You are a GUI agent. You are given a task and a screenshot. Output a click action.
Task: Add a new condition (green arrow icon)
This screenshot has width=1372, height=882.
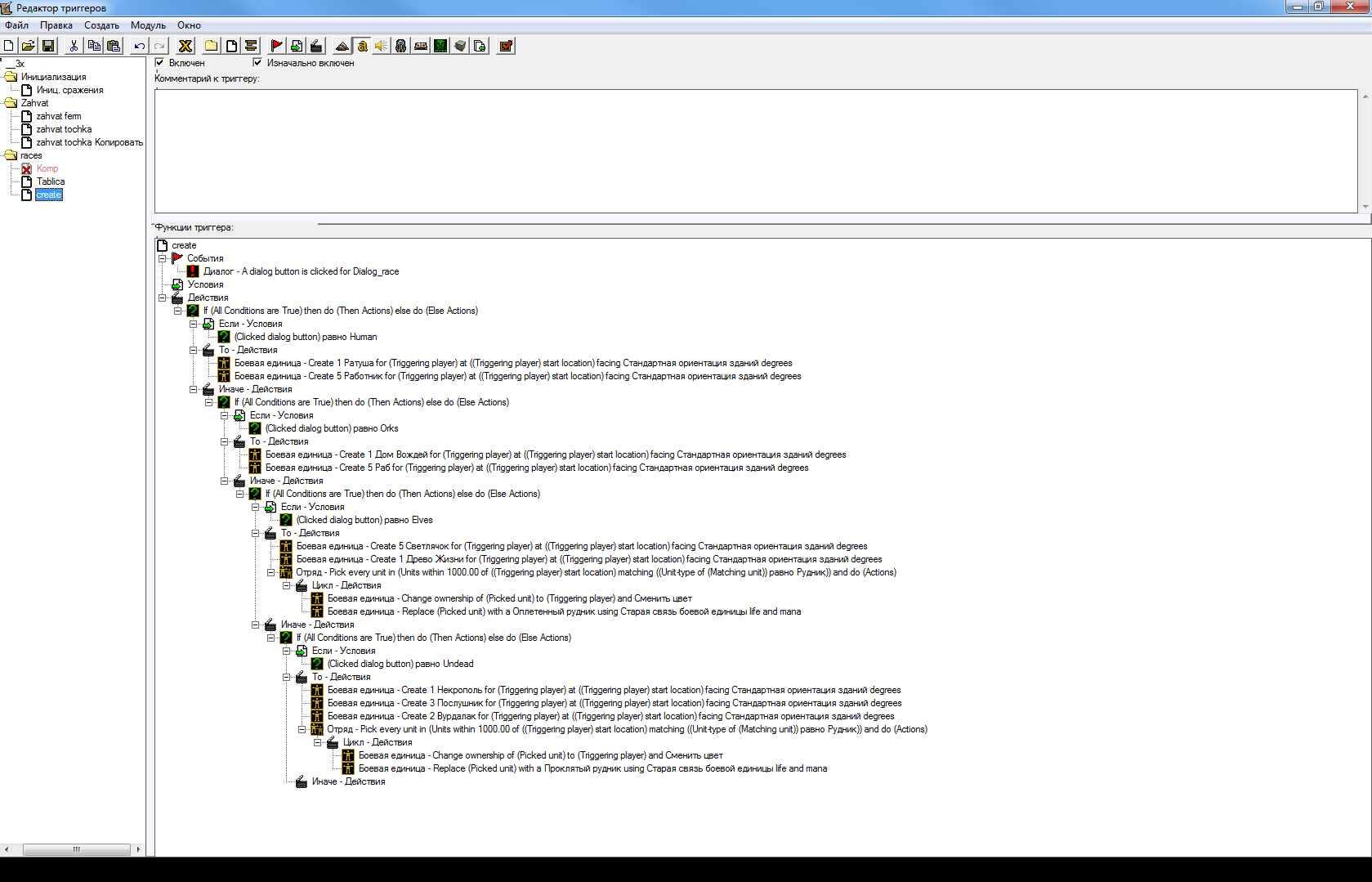(x=297, y=46)
